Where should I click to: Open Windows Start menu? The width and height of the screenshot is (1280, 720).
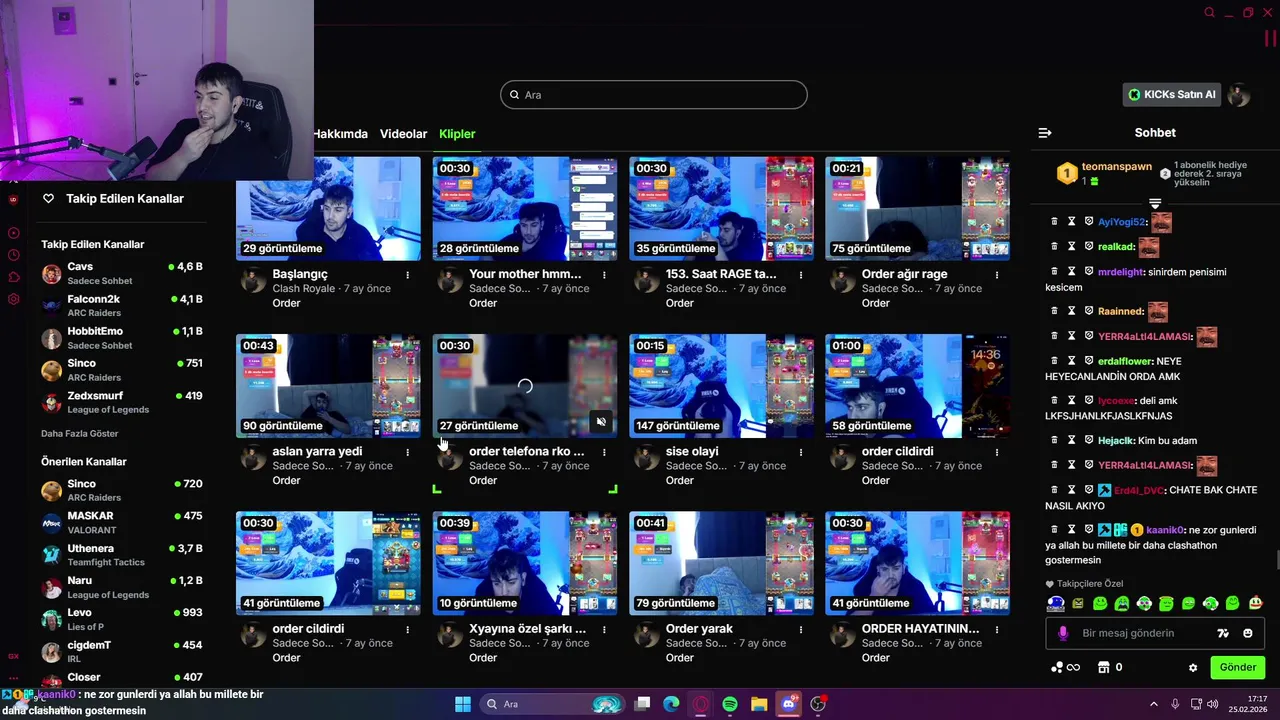pos(463,704)
